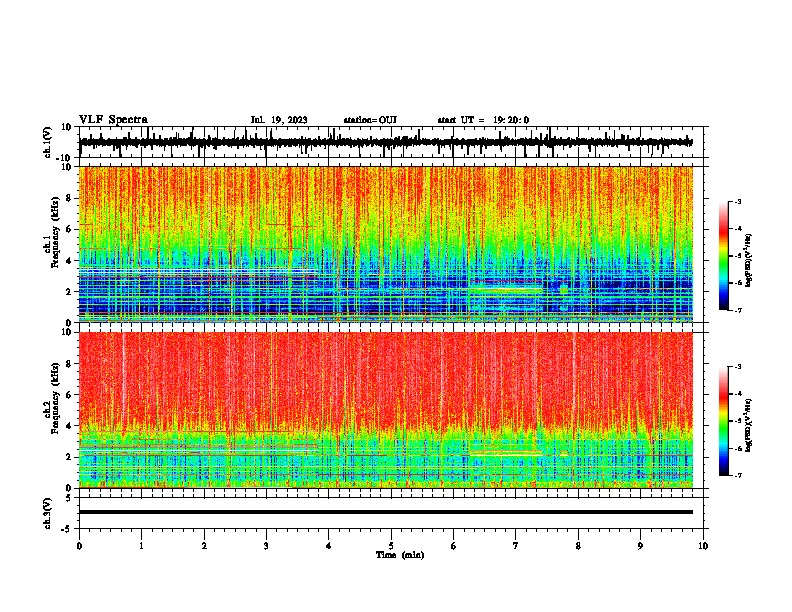
Task: Click the "ch.1(V)" waveform axis label
Action: 48,142
